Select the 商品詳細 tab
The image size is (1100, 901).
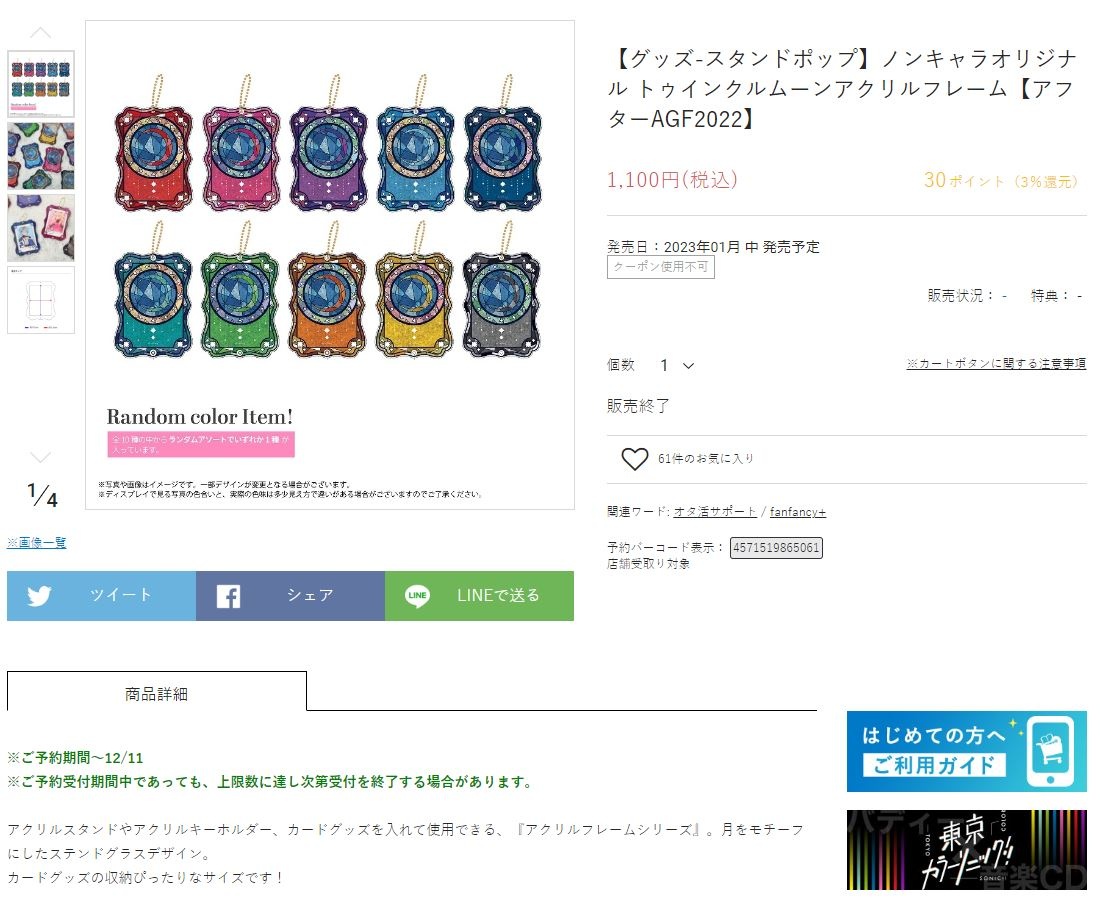(x=156, y=693)
